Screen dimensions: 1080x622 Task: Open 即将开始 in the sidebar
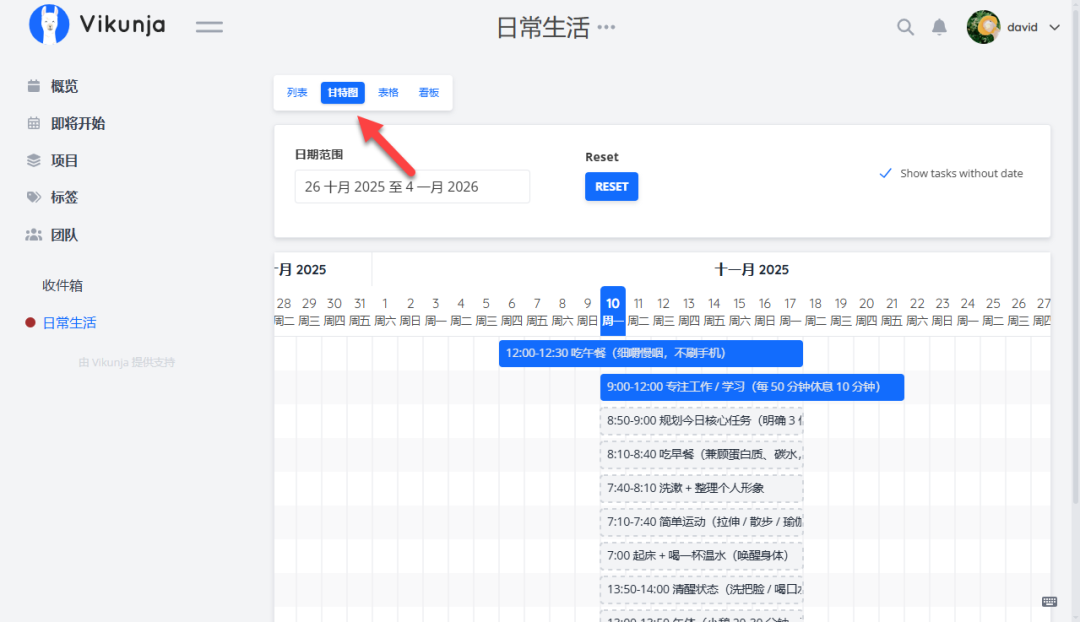coord(78,123)
